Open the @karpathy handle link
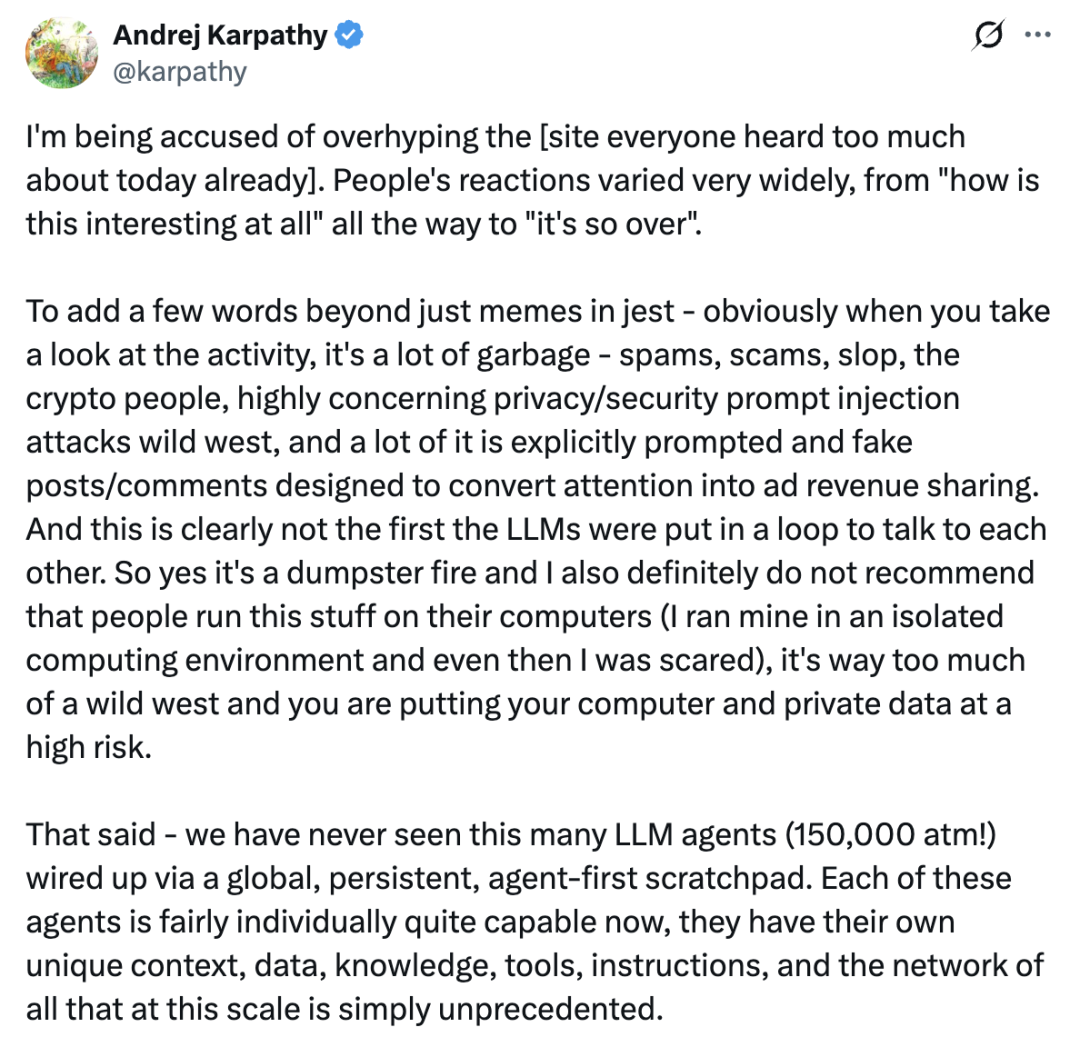 click(x=179, y=72)
